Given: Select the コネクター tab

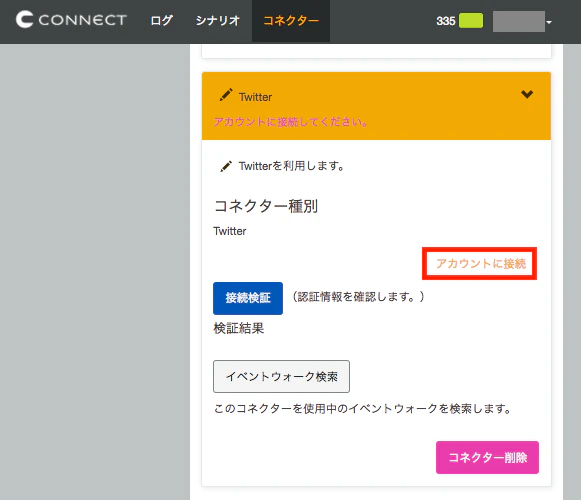Looking at the screenshot, I should [291, 21].
